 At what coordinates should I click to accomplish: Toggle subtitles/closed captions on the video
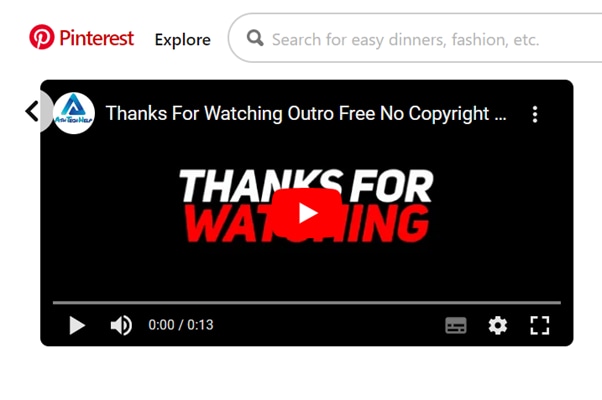(x=456, y=326)
